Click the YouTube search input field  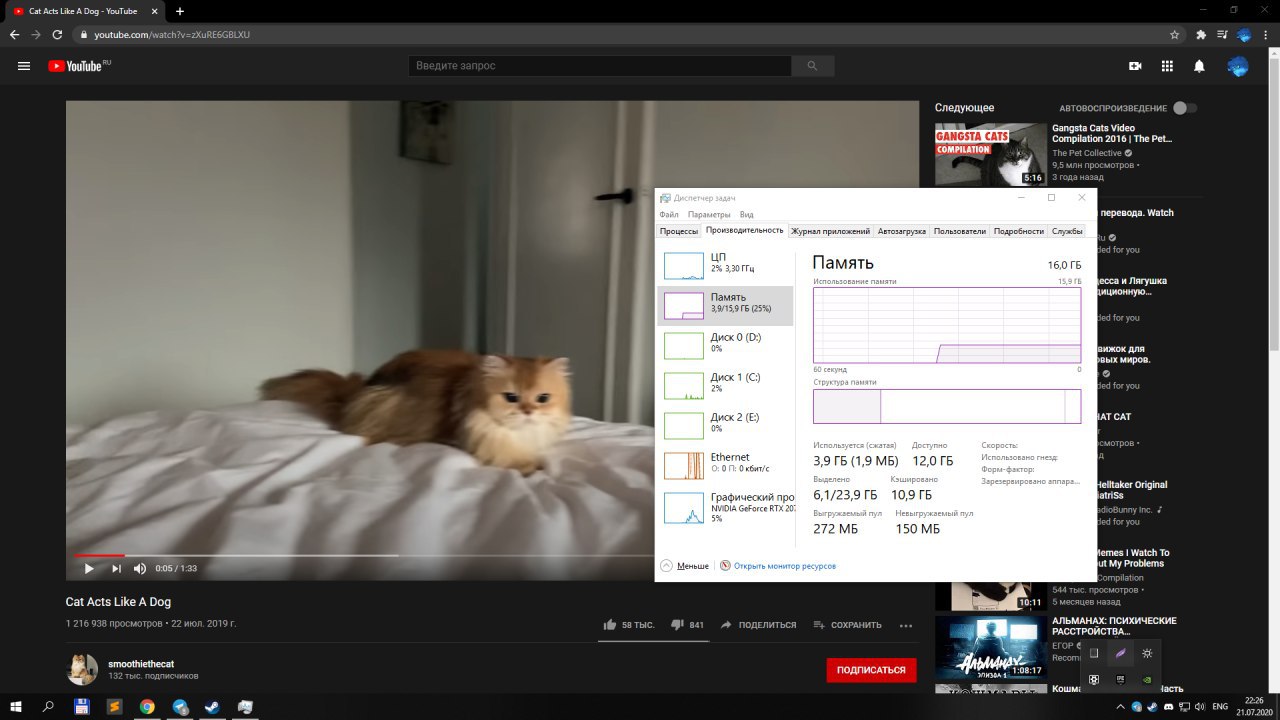(x=600, y=66)
